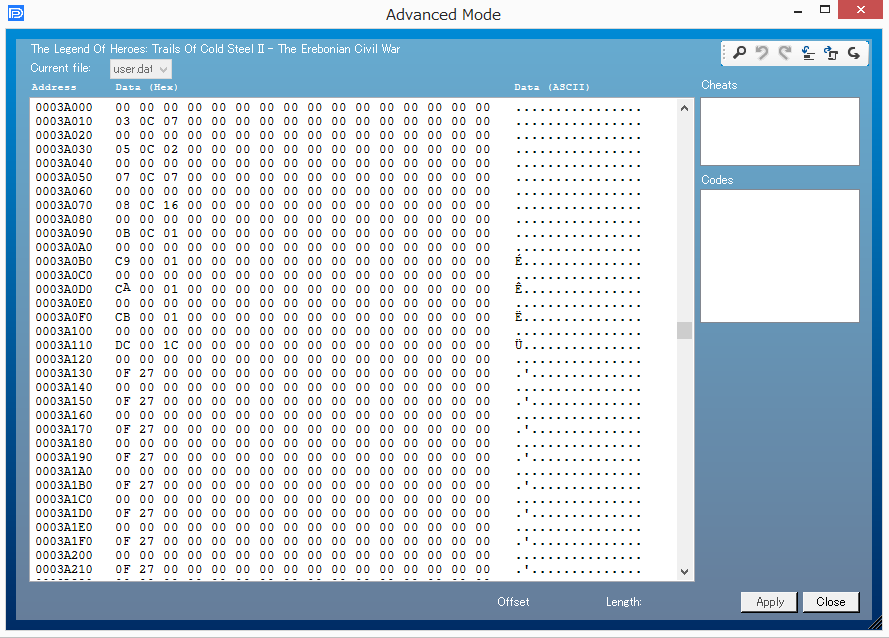
Task: Click the Offset label
Action: (x=513, y=602)
